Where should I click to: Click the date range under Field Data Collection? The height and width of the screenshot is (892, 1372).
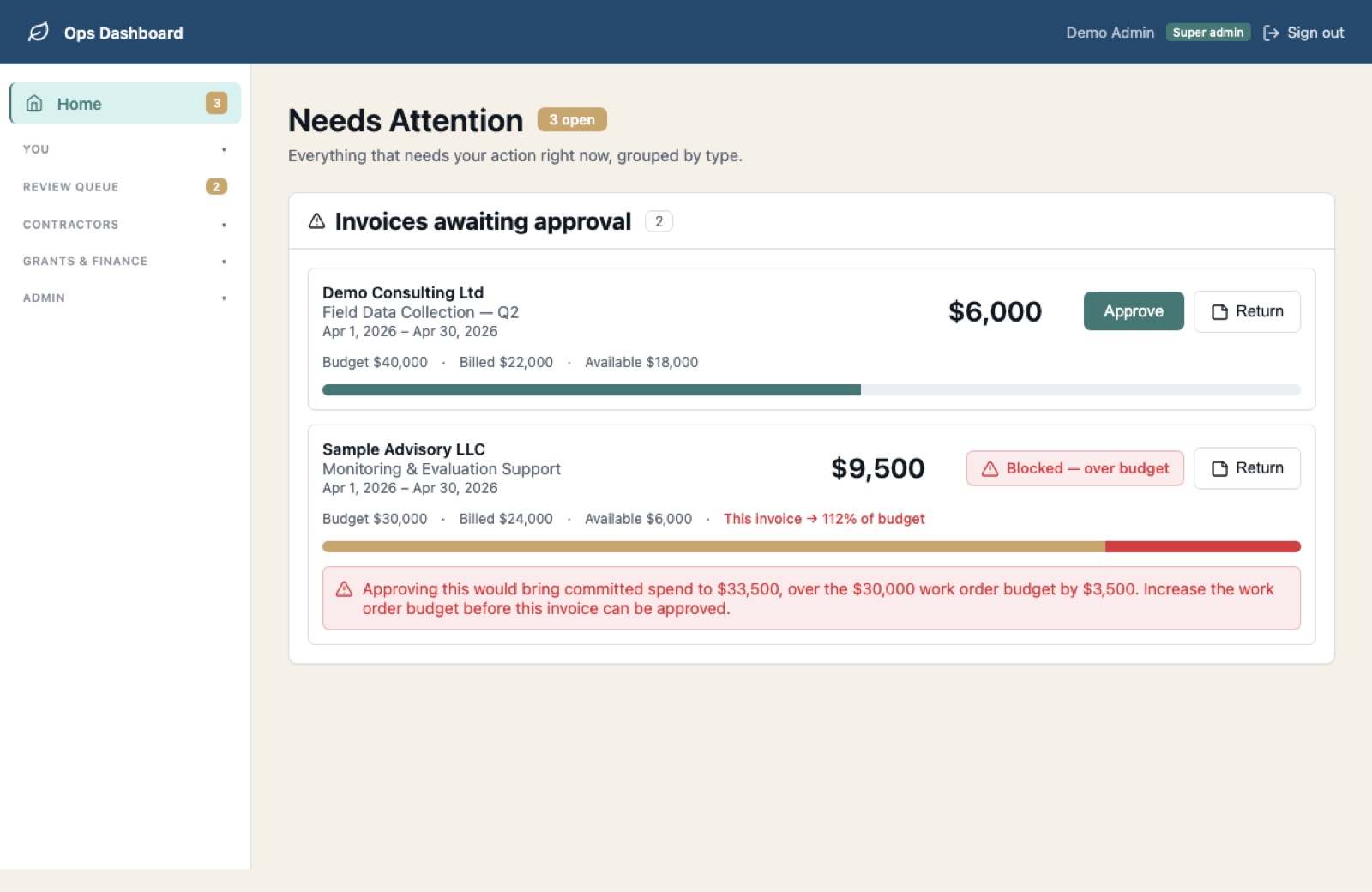[410, 331]
